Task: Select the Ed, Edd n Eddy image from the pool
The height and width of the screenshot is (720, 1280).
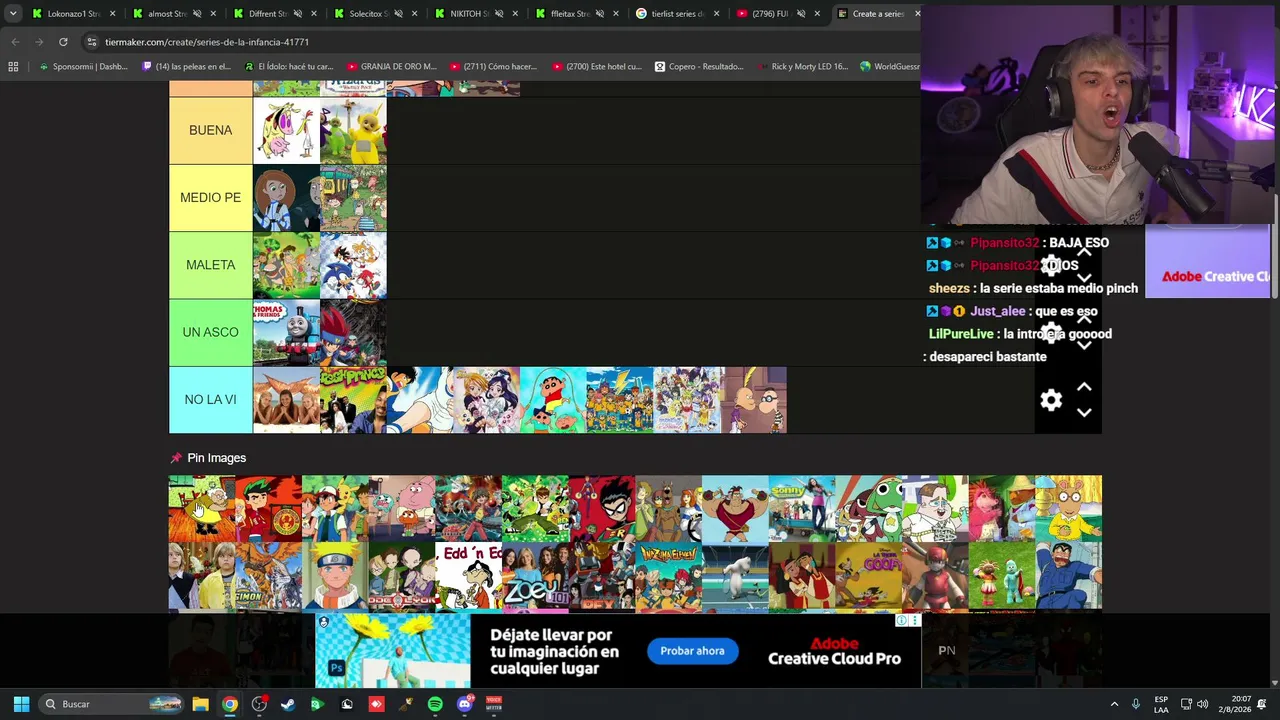Action: 468,575
